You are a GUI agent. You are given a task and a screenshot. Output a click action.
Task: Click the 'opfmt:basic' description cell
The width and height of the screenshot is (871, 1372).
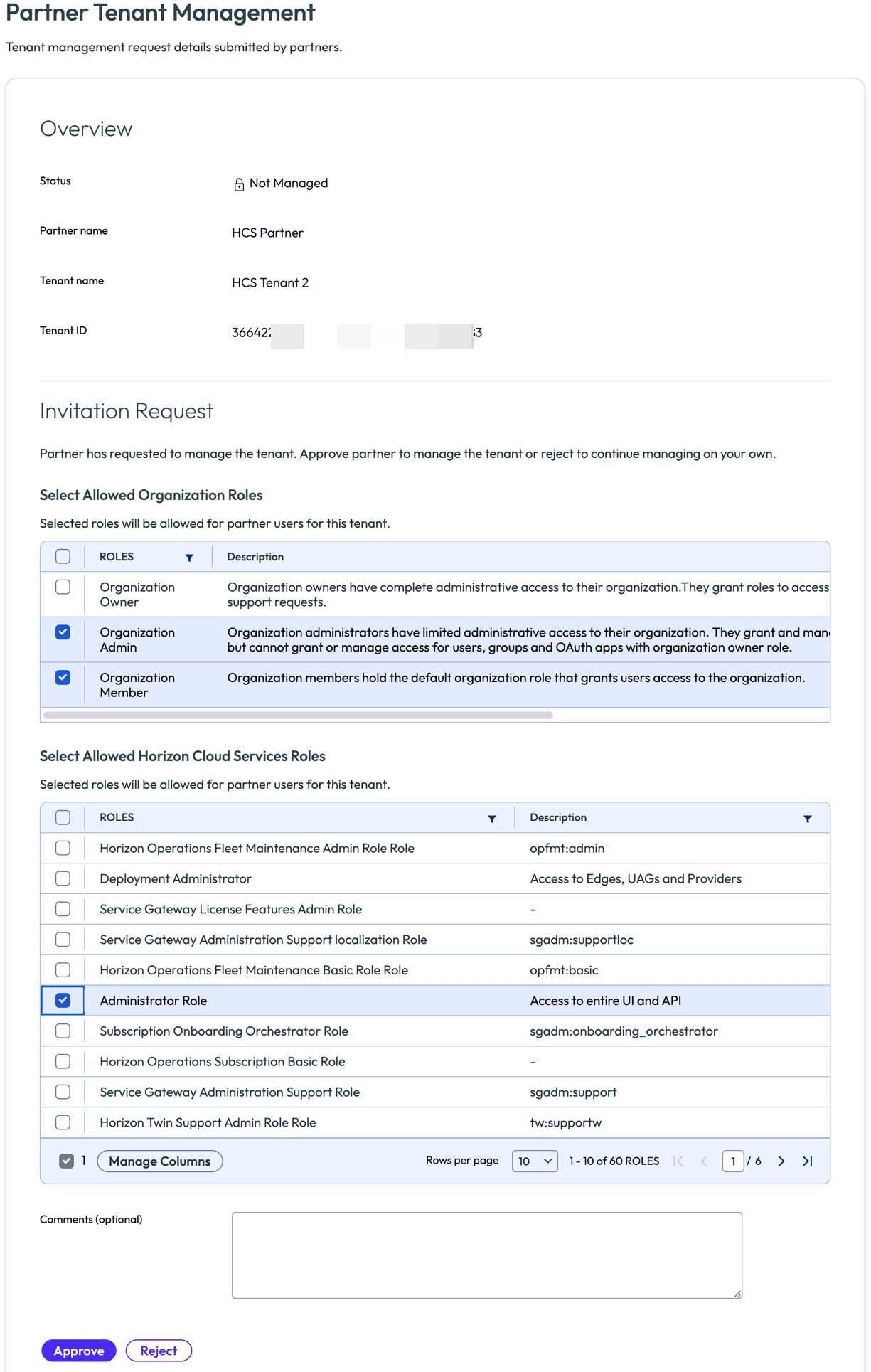tap(564, 971)
